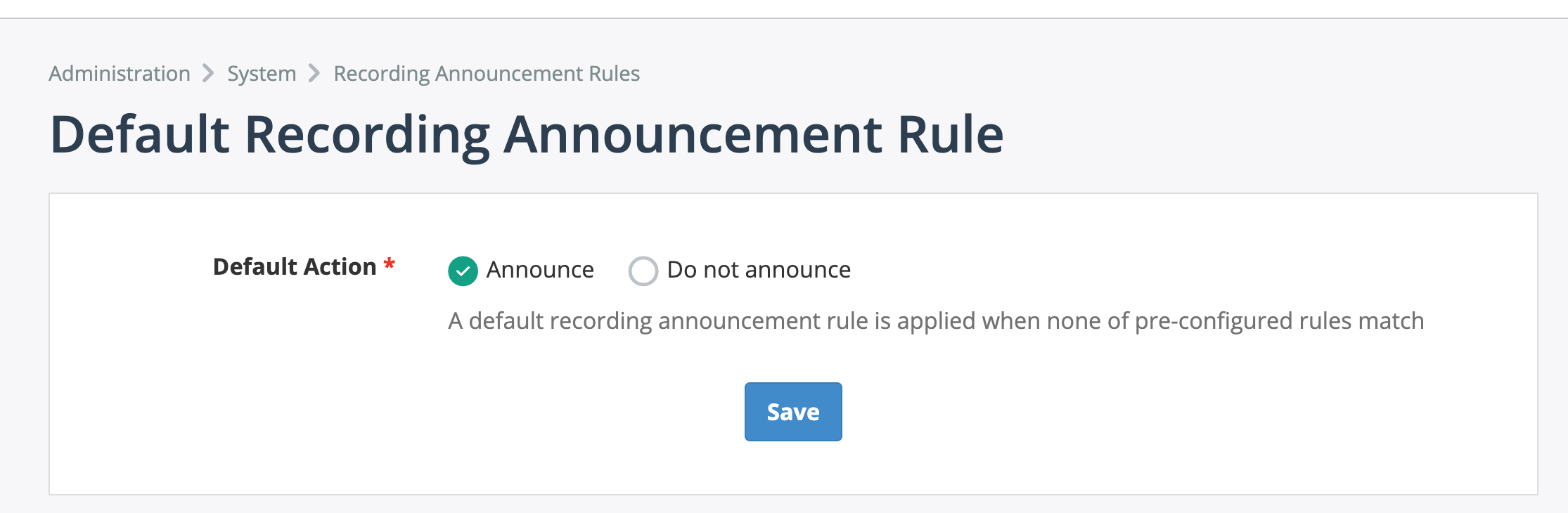
Task: Return to the top-level Administration page
Action: tap(120, 74)
